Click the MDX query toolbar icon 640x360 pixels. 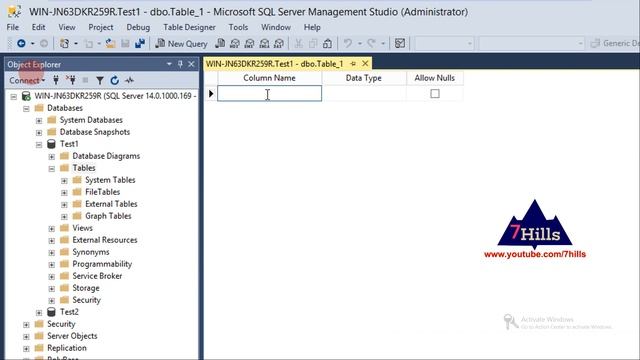pyautogui.click(x=235, y=43)
